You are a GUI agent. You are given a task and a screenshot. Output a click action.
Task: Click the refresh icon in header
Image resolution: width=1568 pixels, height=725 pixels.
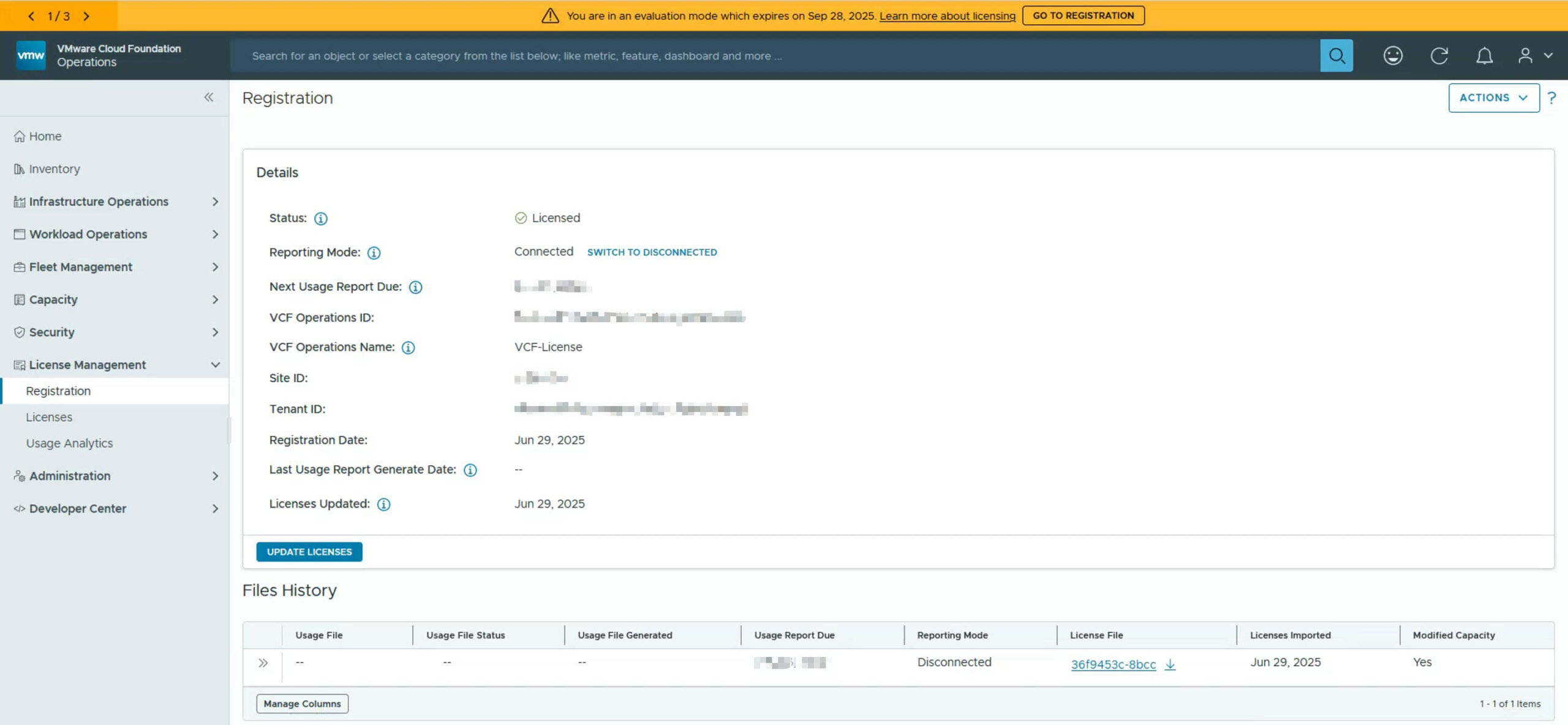[x=1439, y=56]
